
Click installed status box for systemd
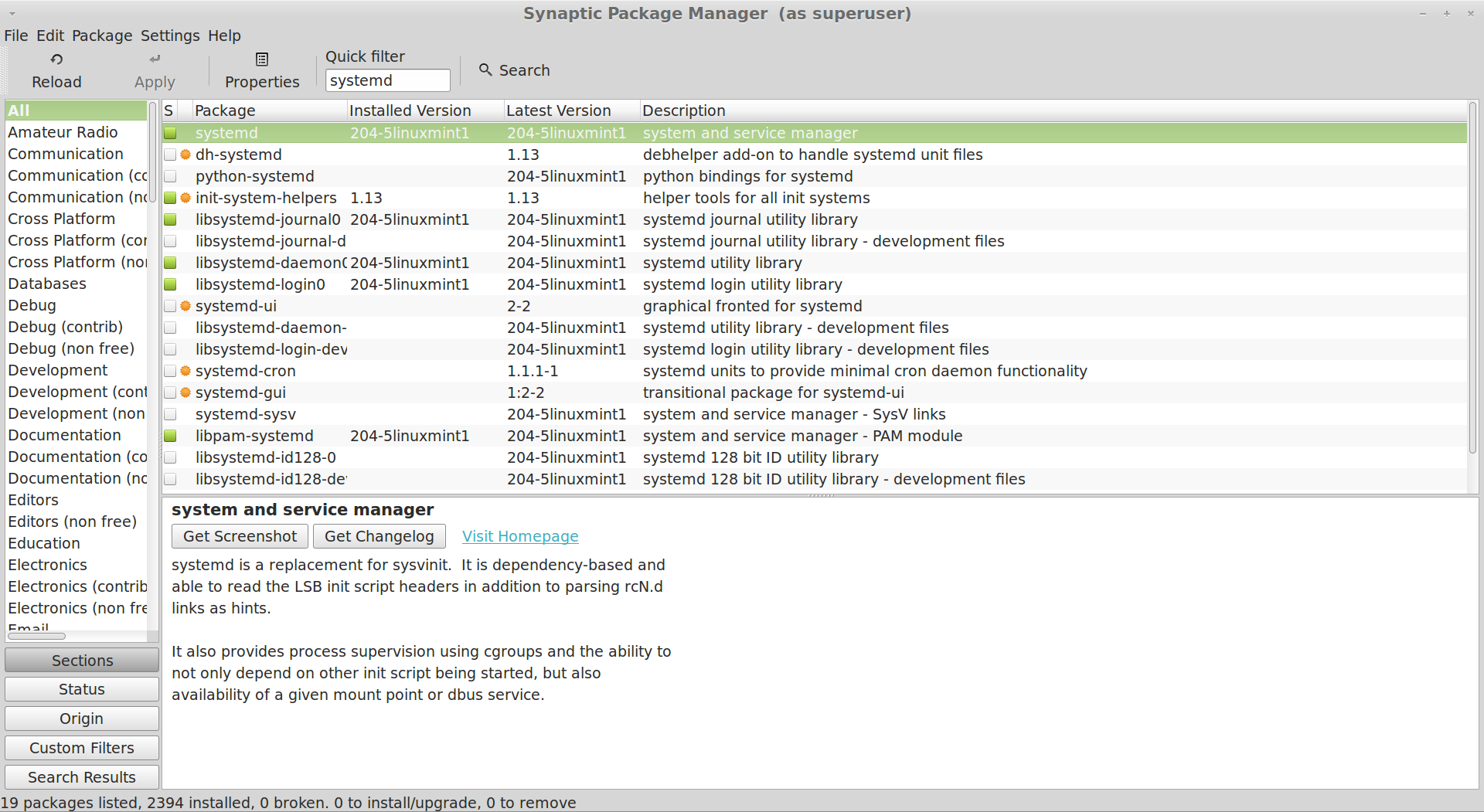click(170, 133)
